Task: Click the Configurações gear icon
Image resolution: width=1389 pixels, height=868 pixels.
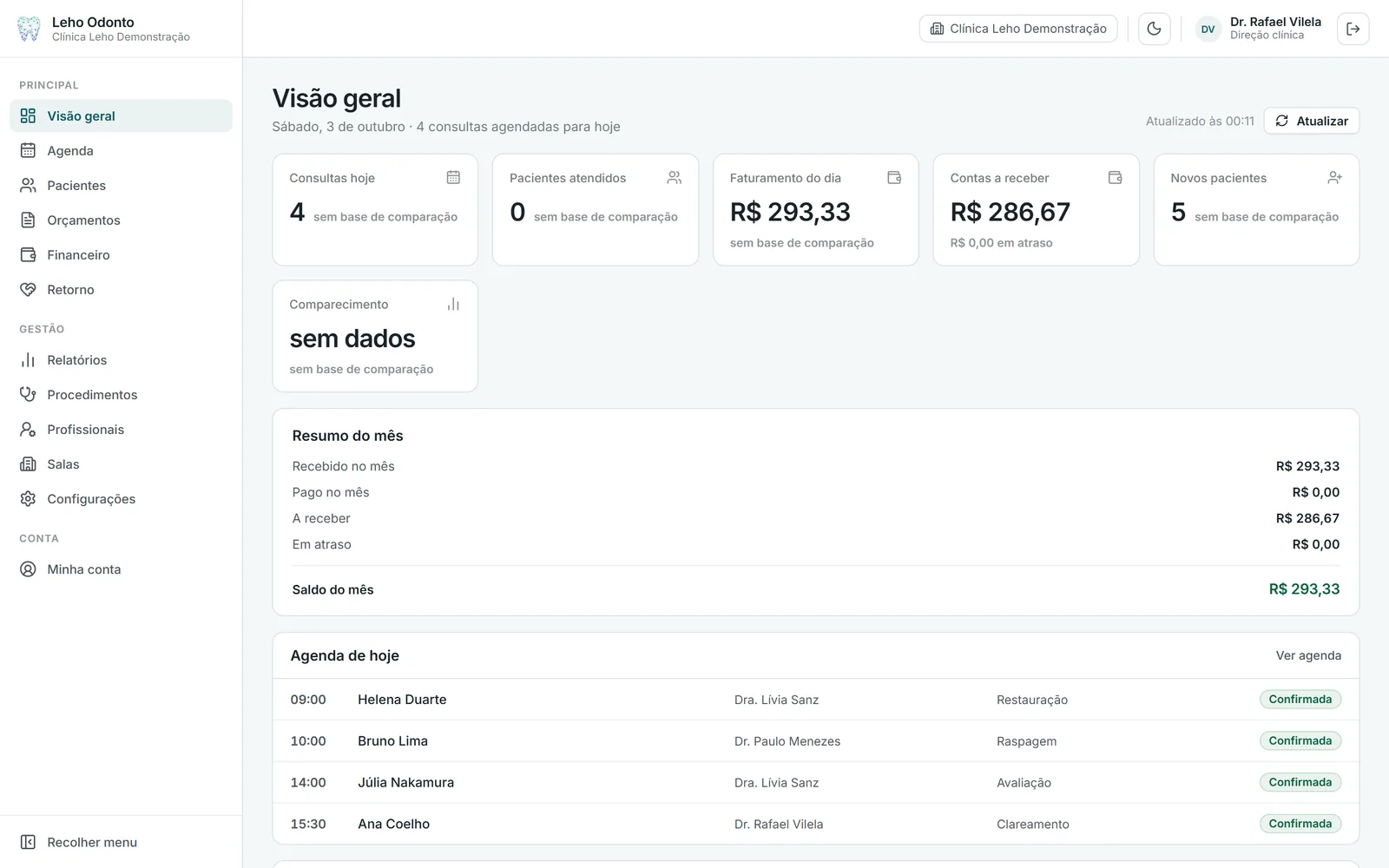Action: pos(28,498)
